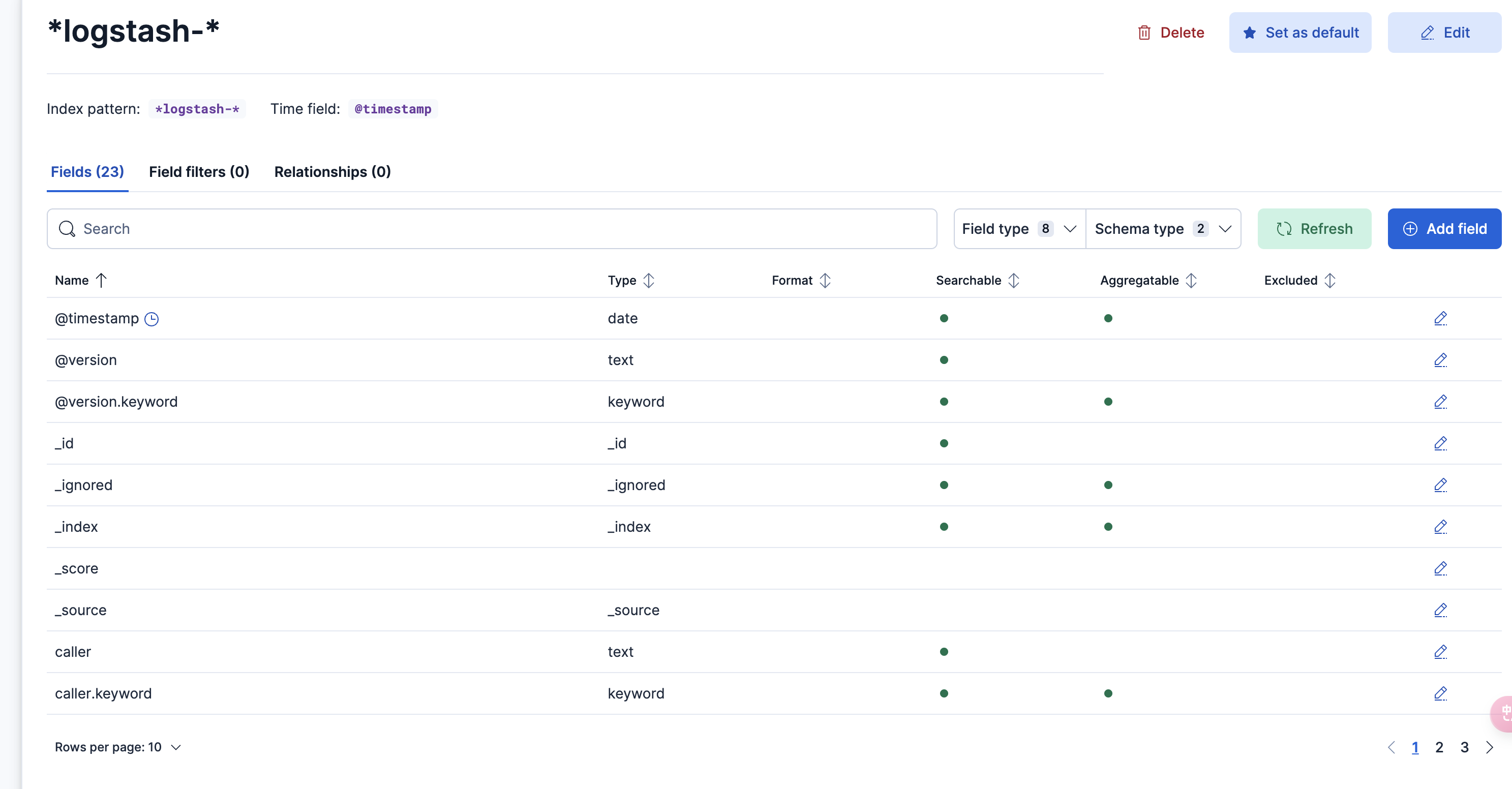Select the @version field name
1512x789 pixels.
(x=86, y=360)
